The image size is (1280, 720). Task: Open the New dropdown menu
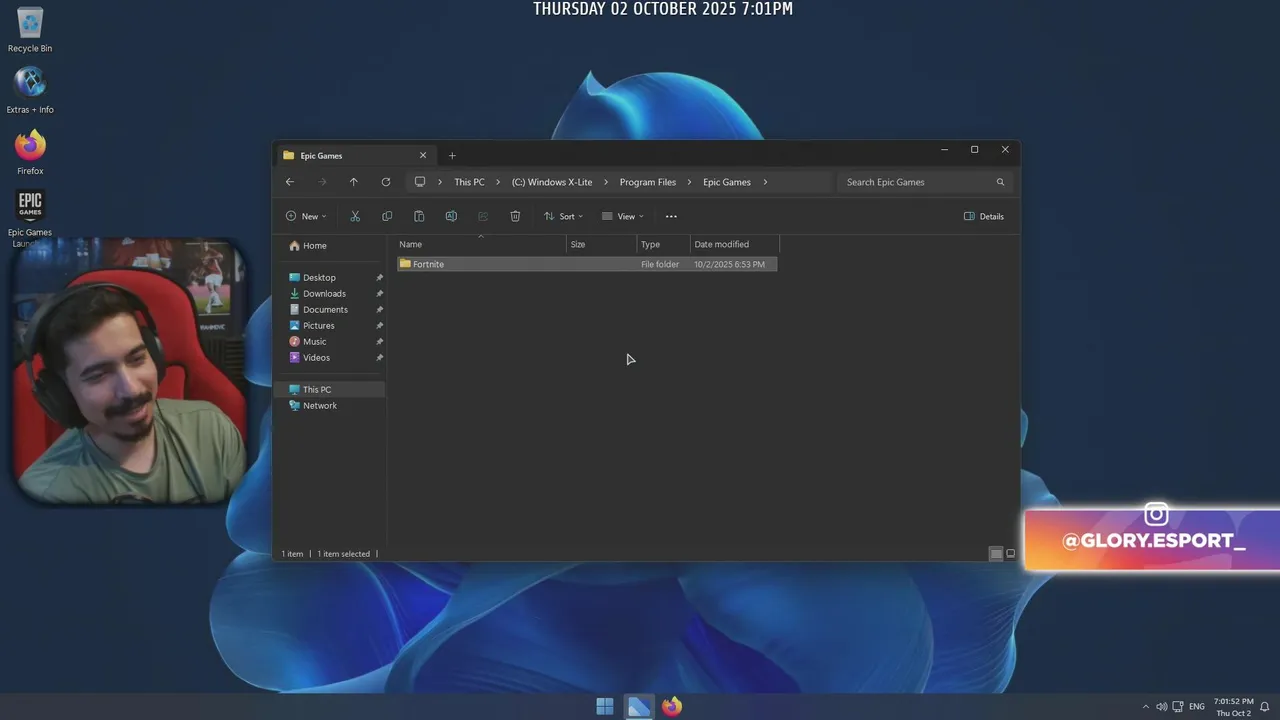(306, 216)
